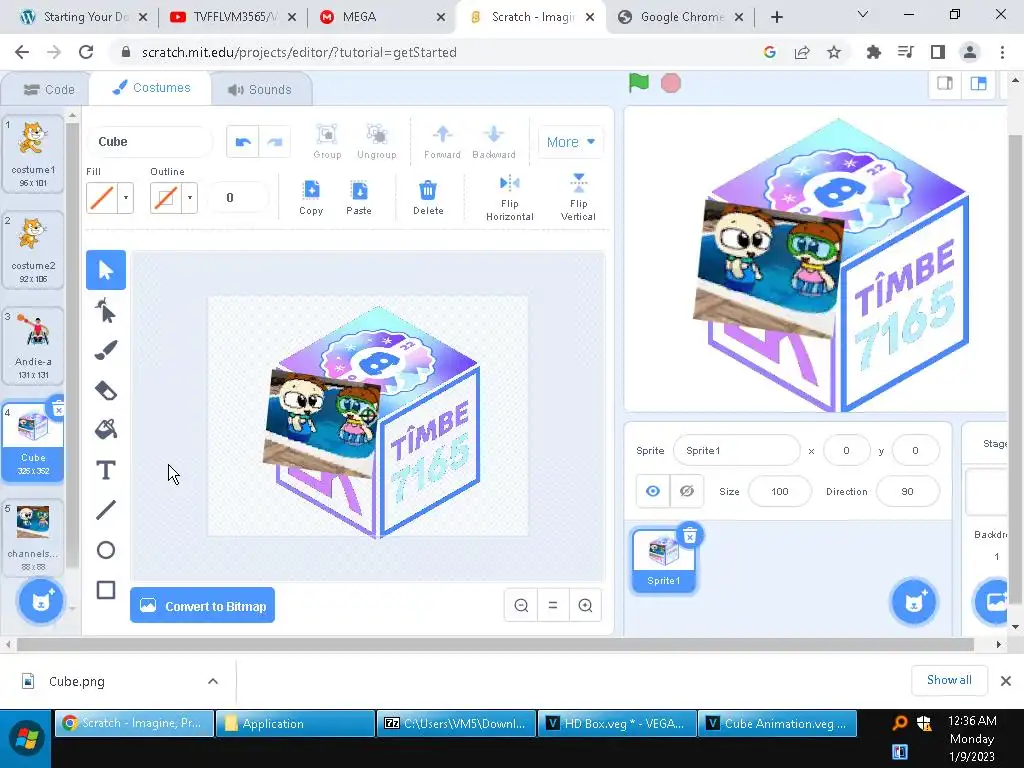
Task: Click the green flag to run
Action: point(639,83)
